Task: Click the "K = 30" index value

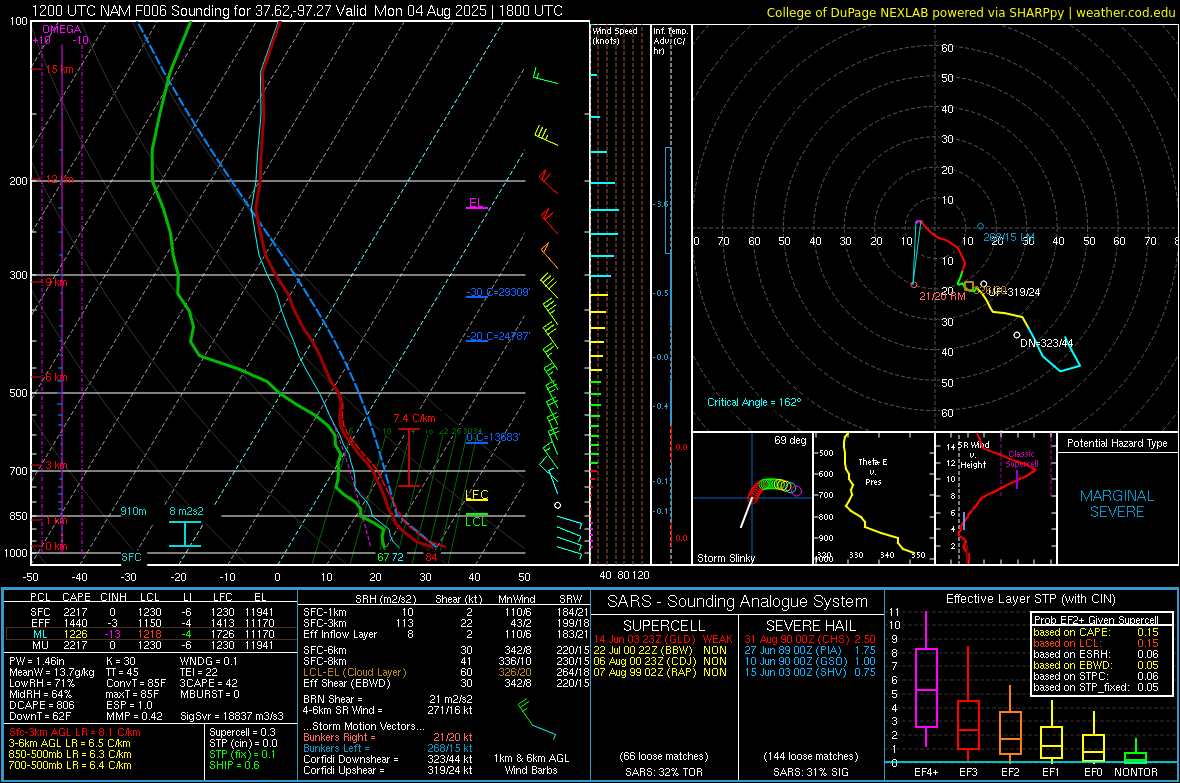Action: click(x=121, y=661)
